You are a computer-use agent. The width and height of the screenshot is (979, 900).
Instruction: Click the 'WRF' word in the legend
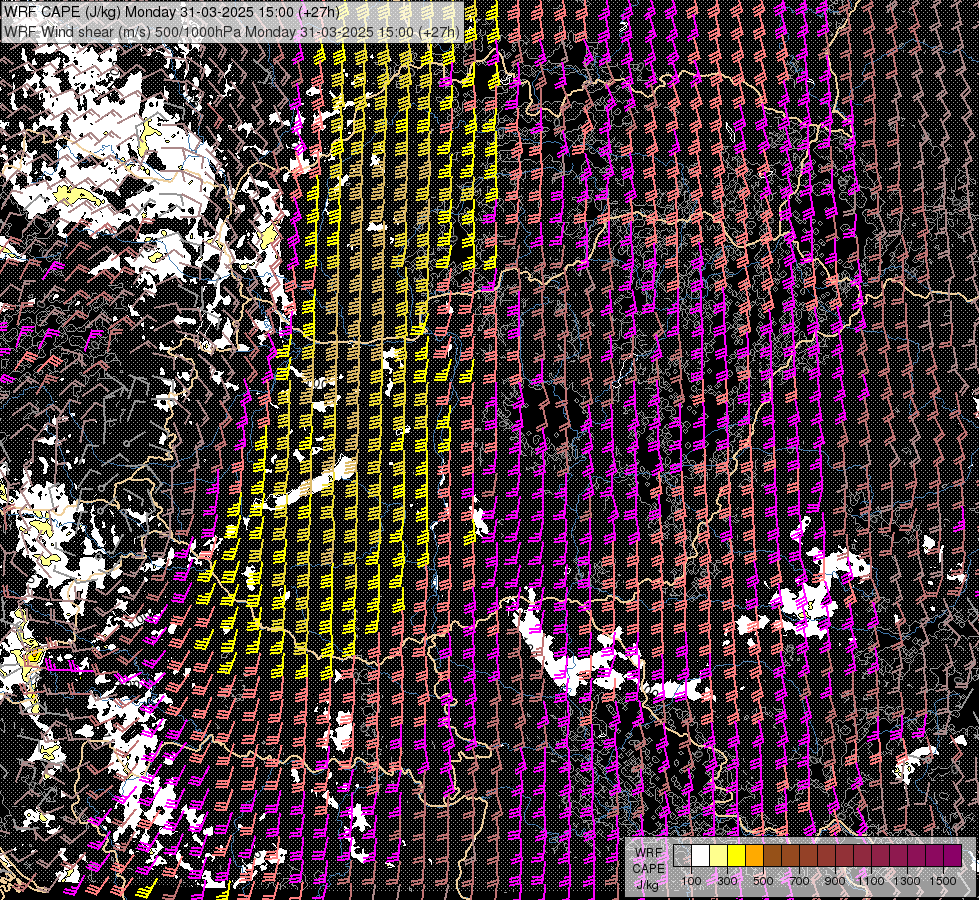coord(649,853)
